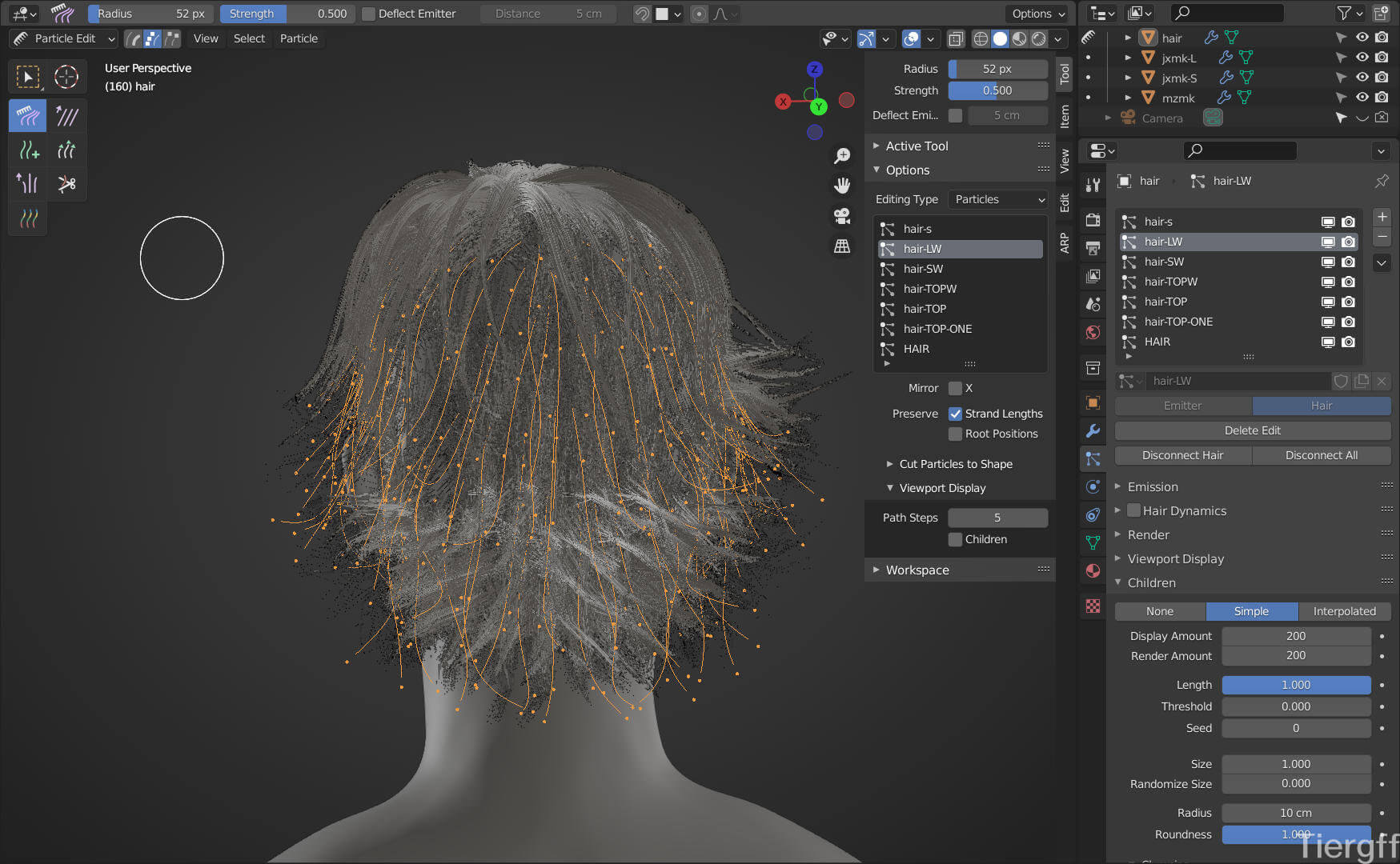
Task: Open Modifier wrench properties tab
Action: [x=1093, y=430]
